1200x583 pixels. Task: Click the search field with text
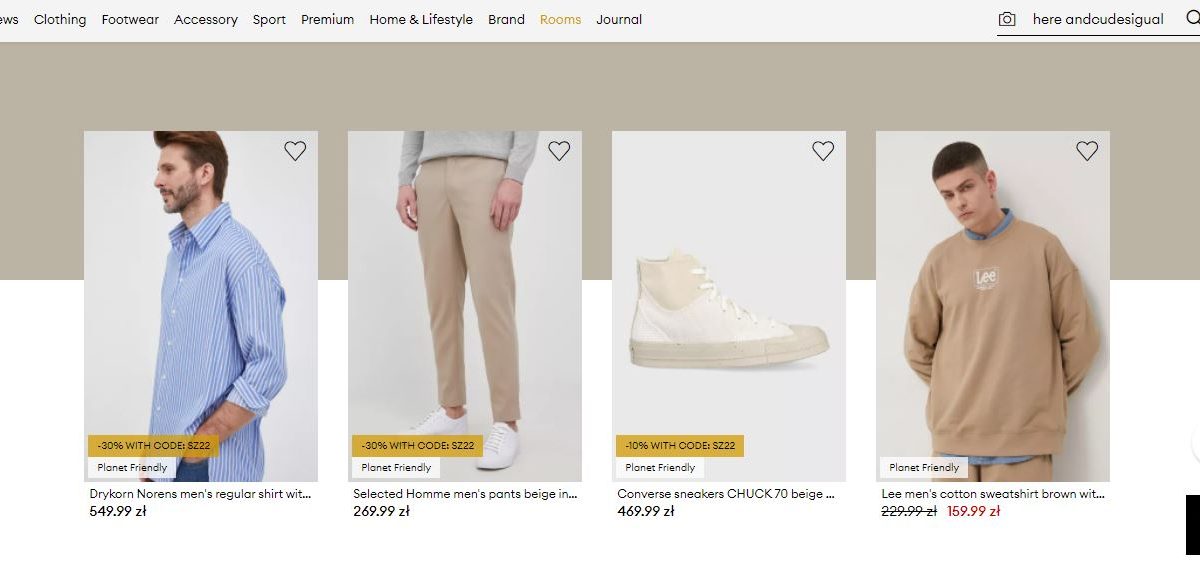pos(1098,19)
